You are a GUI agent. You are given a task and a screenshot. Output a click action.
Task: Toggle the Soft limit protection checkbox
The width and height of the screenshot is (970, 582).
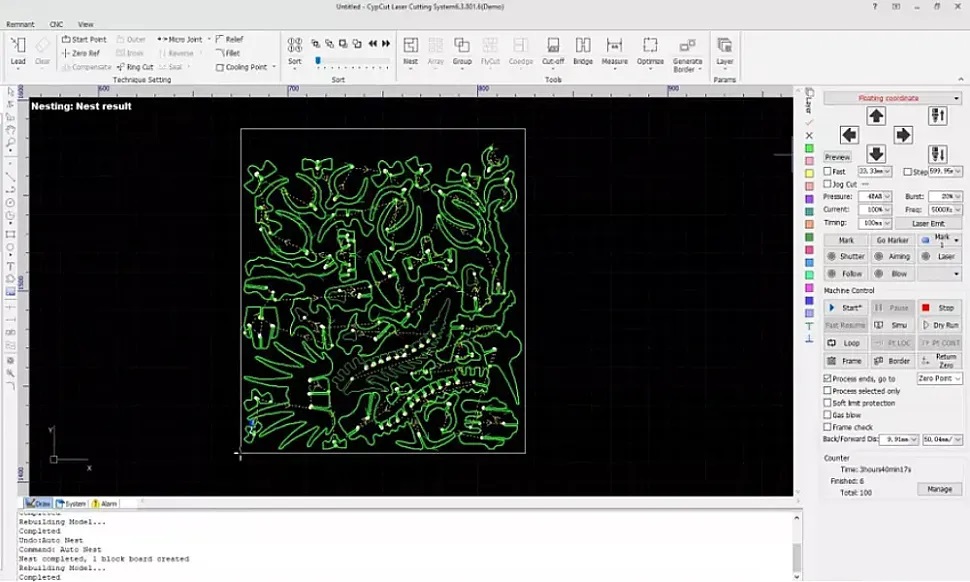pos(827,403)
